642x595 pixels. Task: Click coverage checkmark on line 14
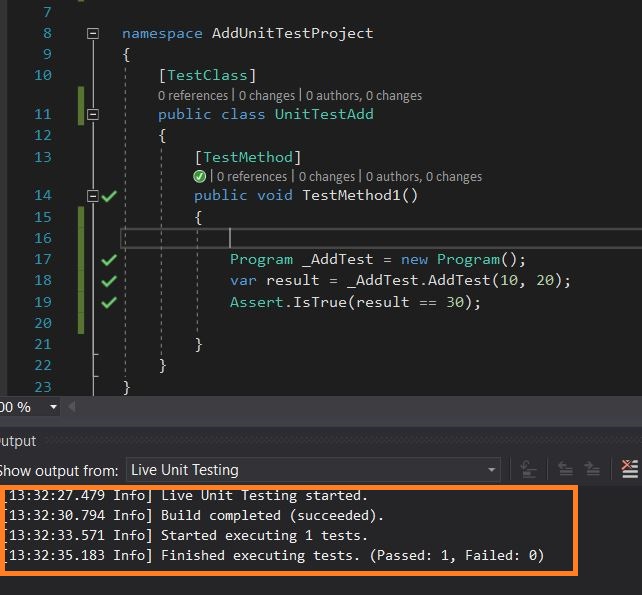pyautogui.click(x=109, y=196)
